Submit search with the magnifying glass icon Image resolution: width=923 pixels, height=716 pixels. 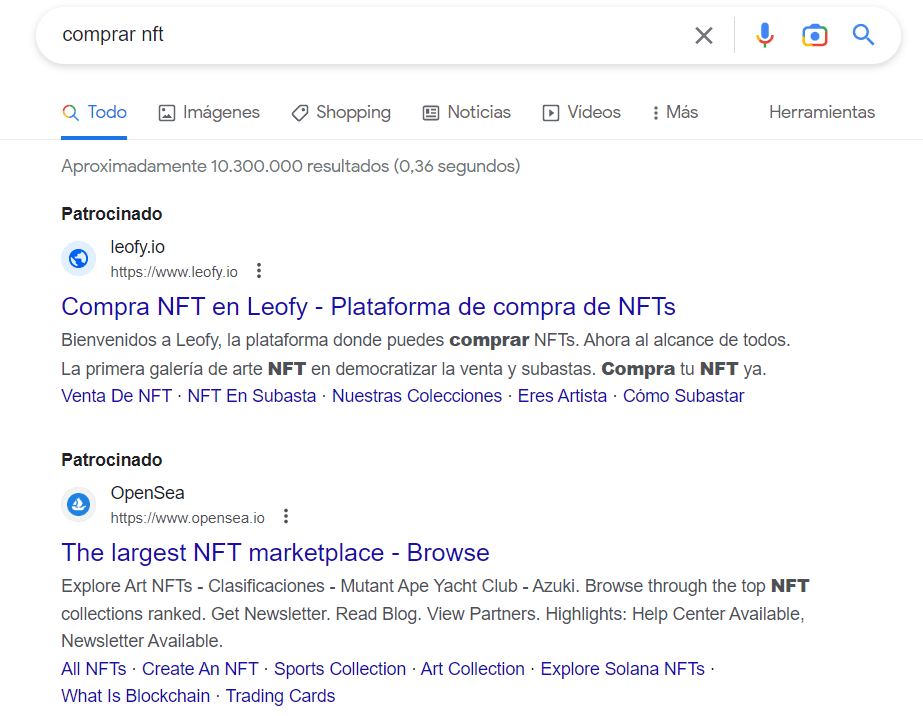(864, 35)
